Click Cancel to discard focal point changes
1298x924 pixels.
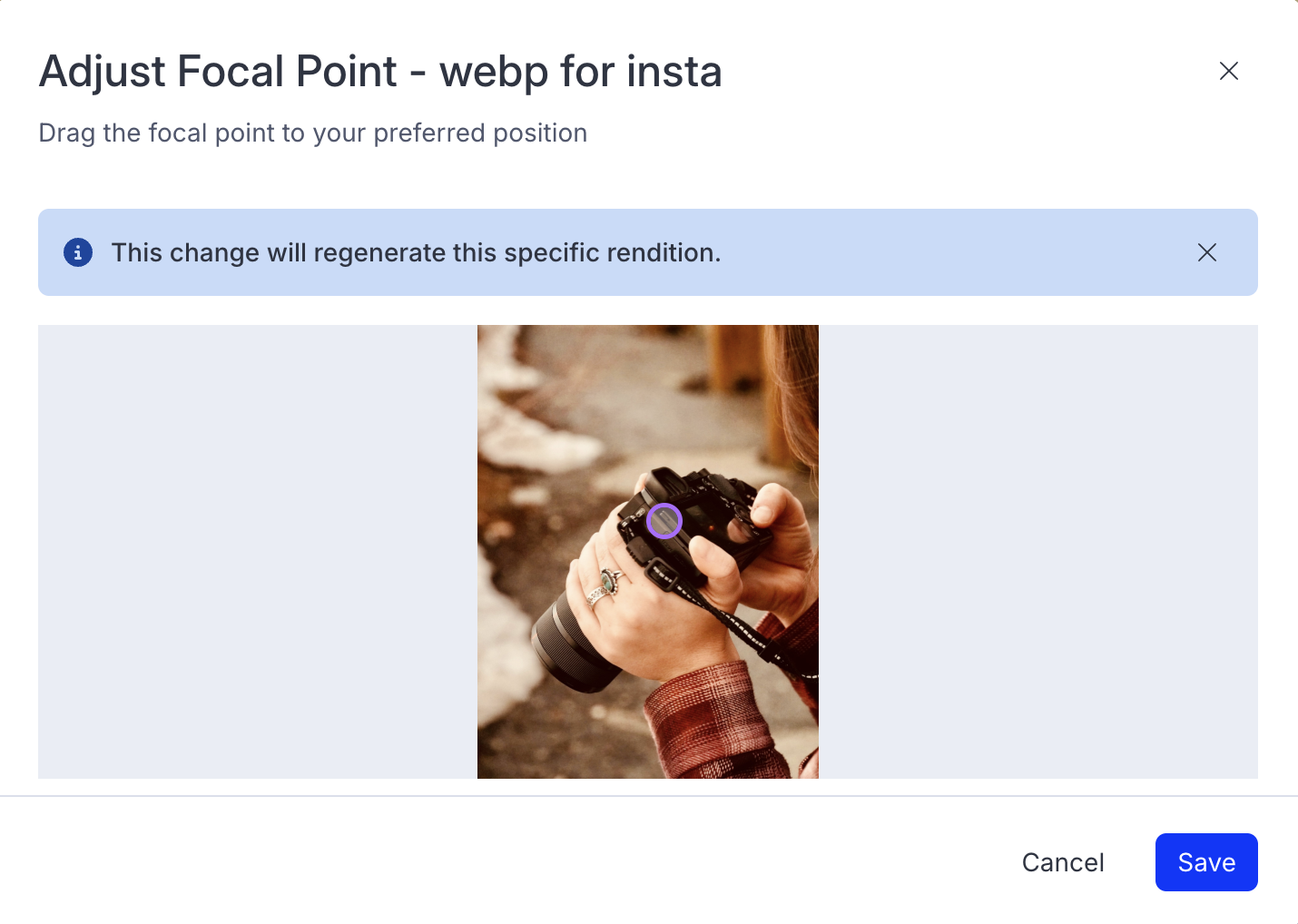[x=1063, y=862]
